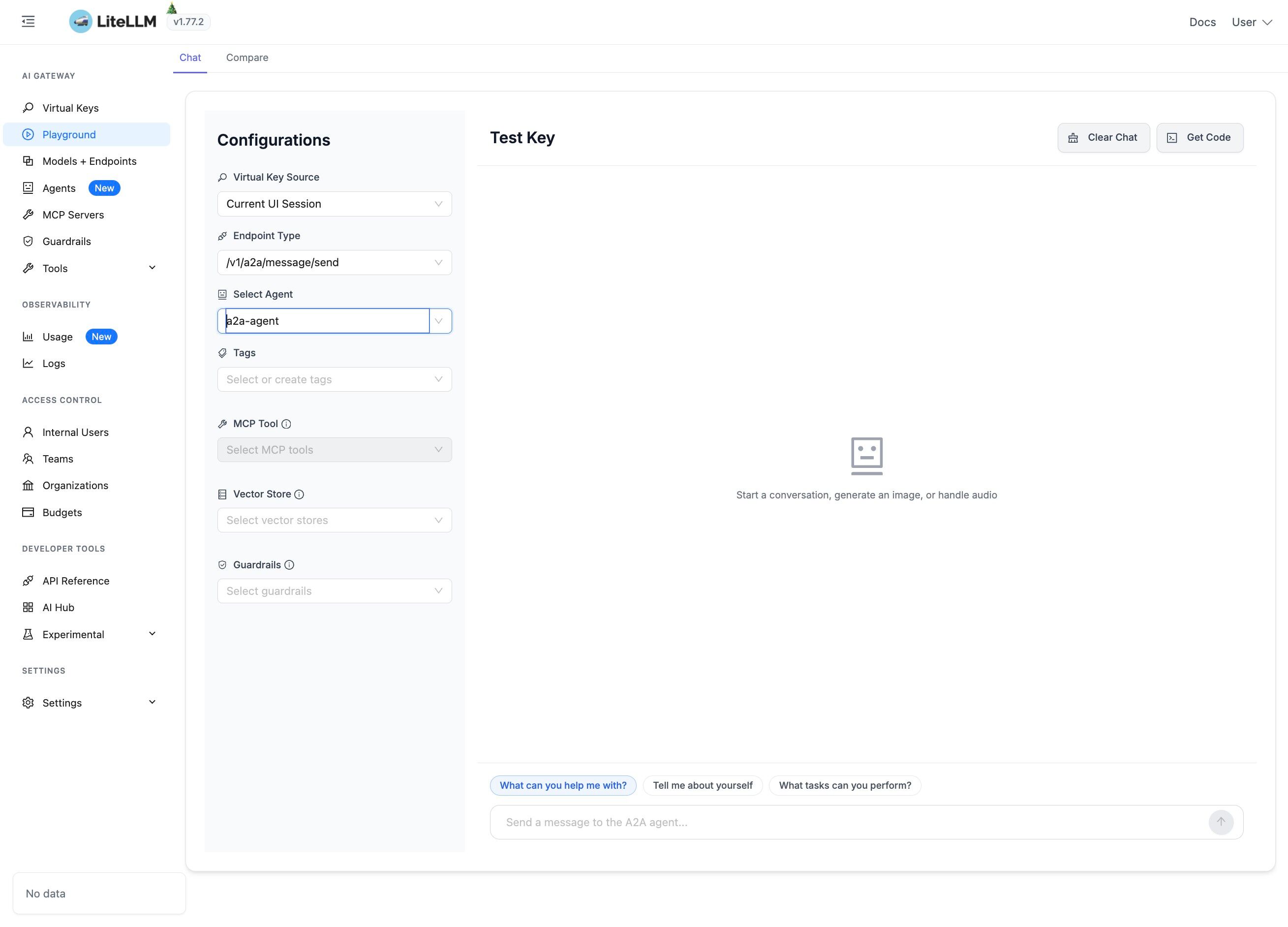Viewport: 1288px width, 927px height.
Task: Open the Virtual Key Source dropdown
Action: point(334,204)
